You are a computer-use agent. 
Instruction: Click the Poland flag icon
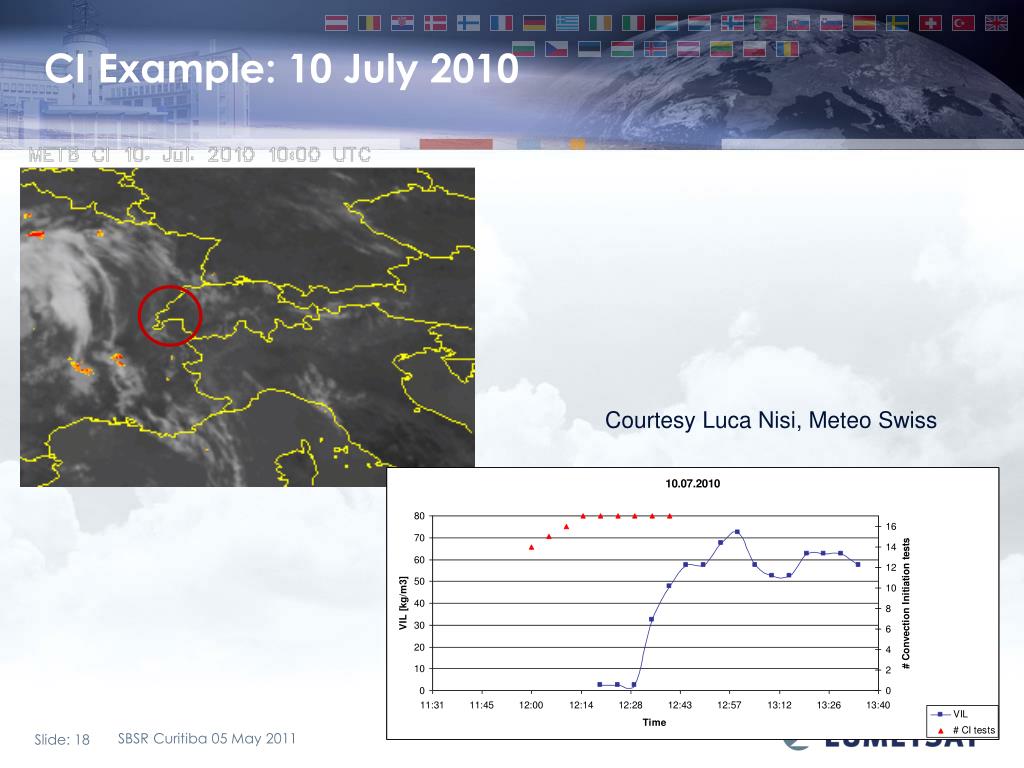pos(754,49)
